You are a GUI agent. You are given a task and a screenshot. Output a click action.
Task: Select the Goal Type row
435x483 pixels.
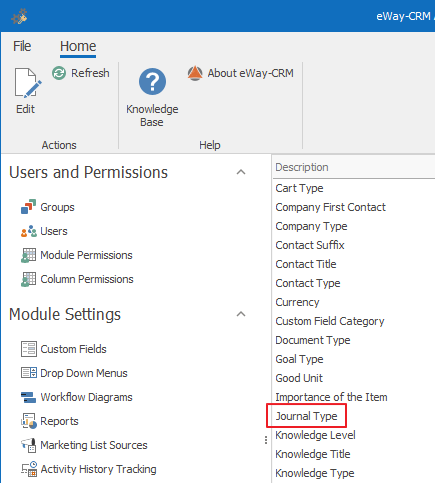(x=353, y=359)
